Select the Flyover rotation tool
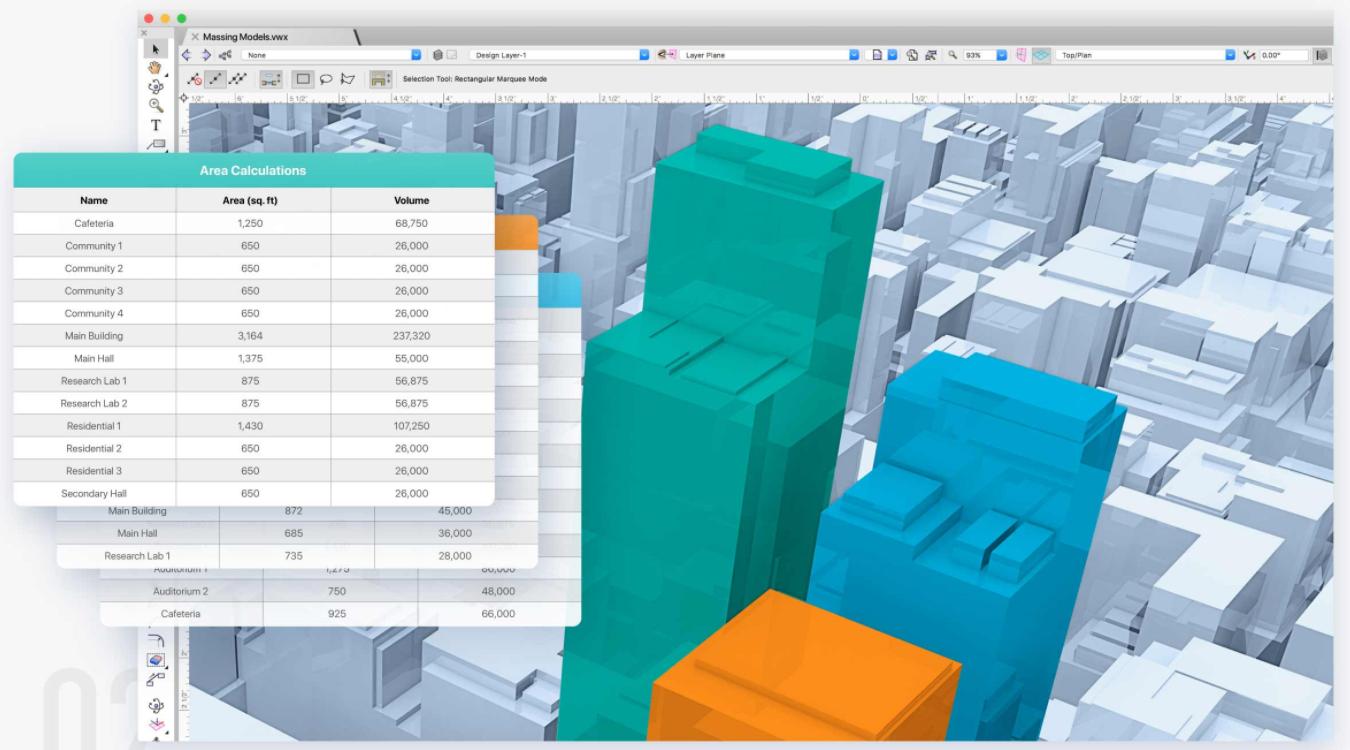This screenshot has width=1350, height=750. click(x=156, y=85)
